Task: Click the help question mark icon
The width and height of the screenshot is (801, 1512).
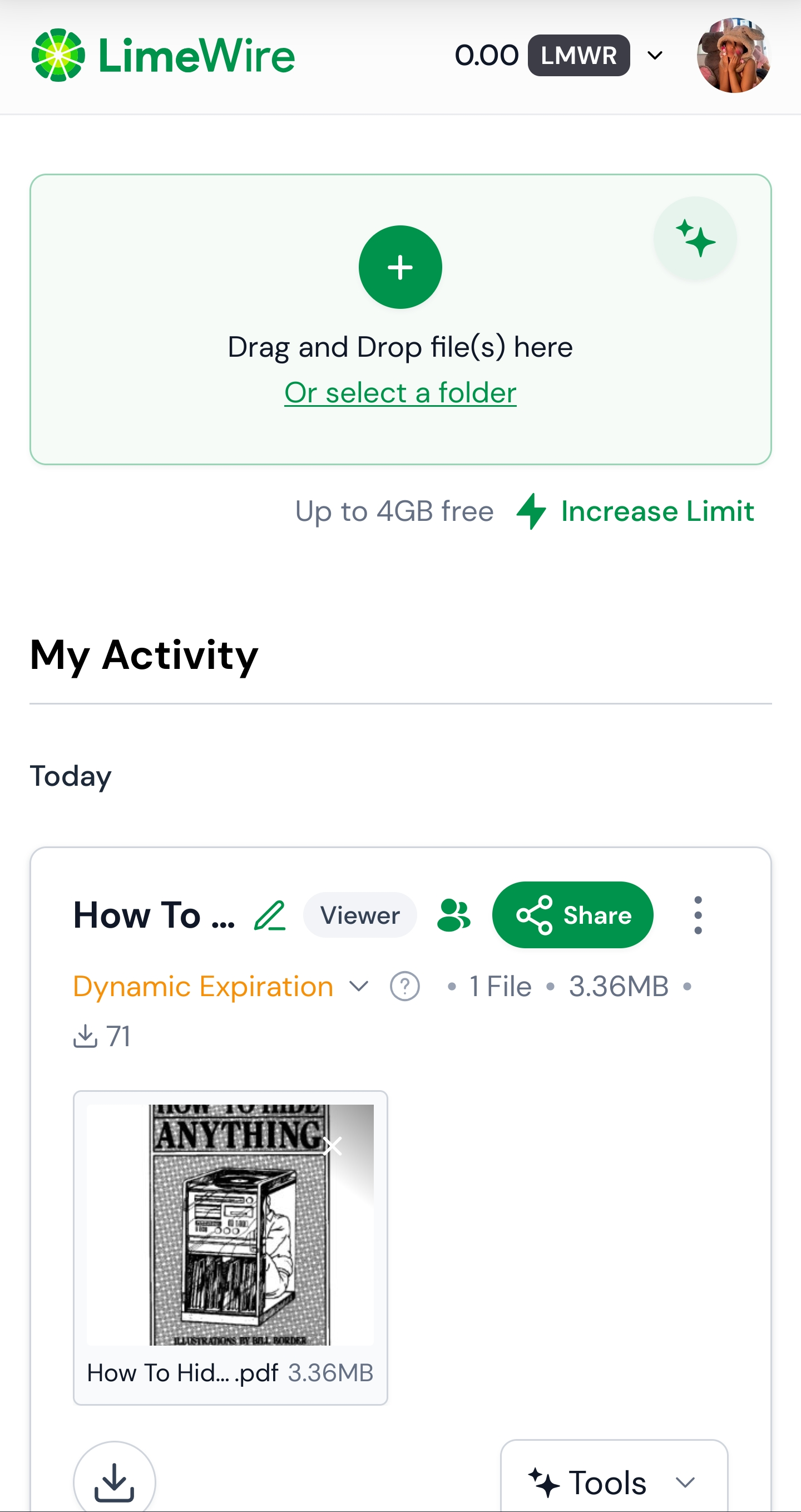Action: 404,986
